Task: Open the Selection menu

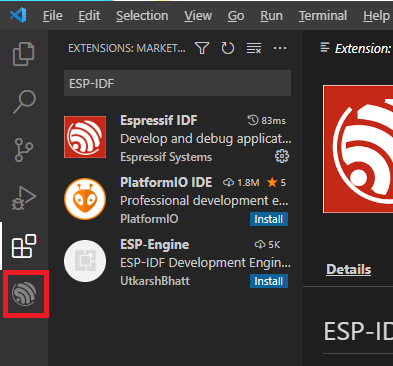Action: tap(142, 16)
